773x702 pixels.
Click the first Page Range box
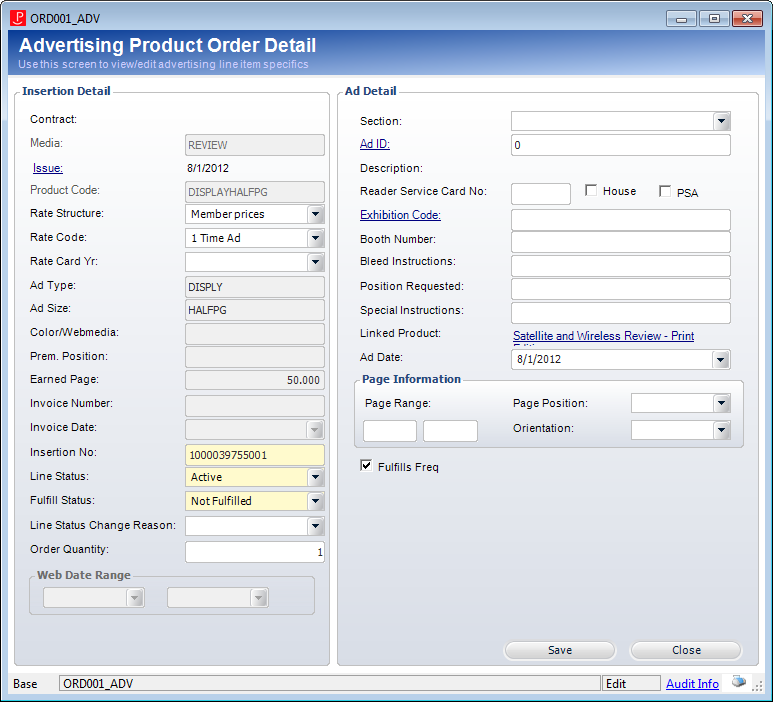pyautogui.click(x=390, y=431)
